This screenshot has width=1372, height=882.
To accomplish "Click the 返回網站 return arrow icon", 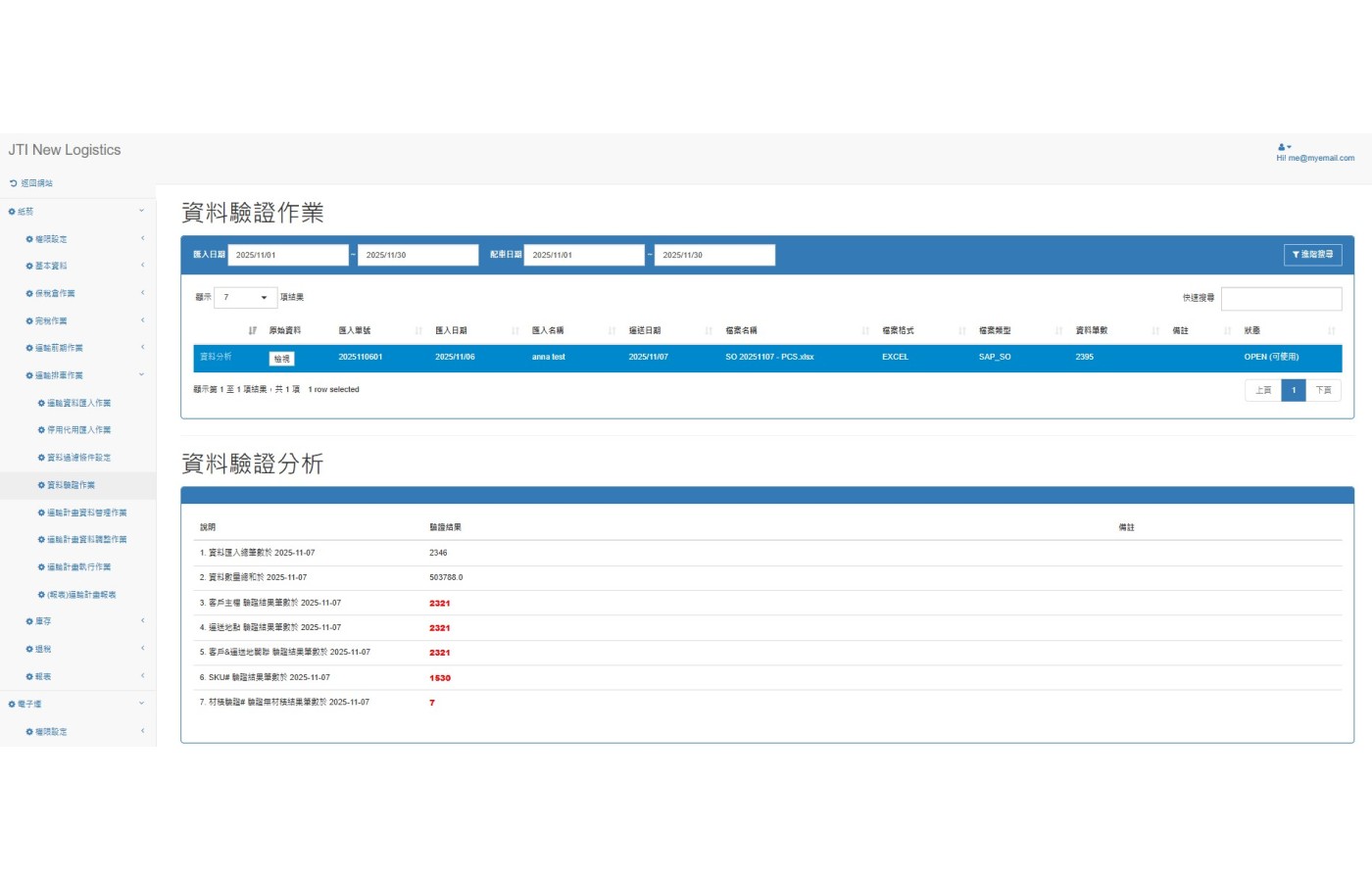I will (13, 183).
